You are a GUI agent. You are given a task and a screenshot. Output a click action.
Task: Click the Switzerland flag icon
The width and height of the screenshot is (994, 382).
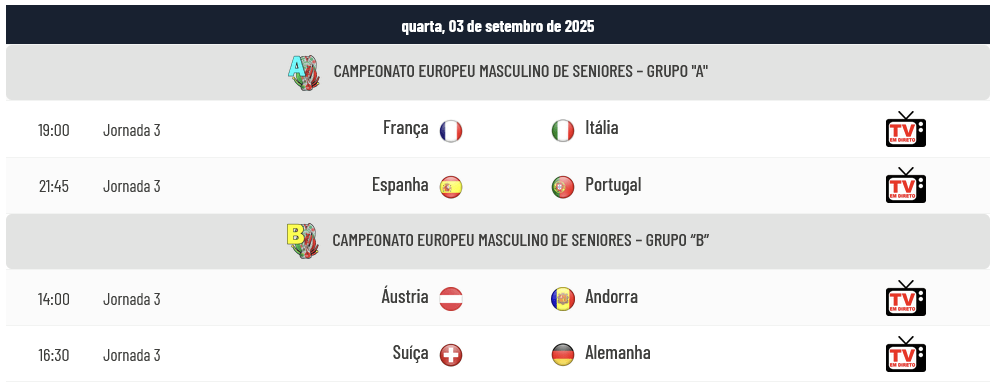click(x=451, y=355)
